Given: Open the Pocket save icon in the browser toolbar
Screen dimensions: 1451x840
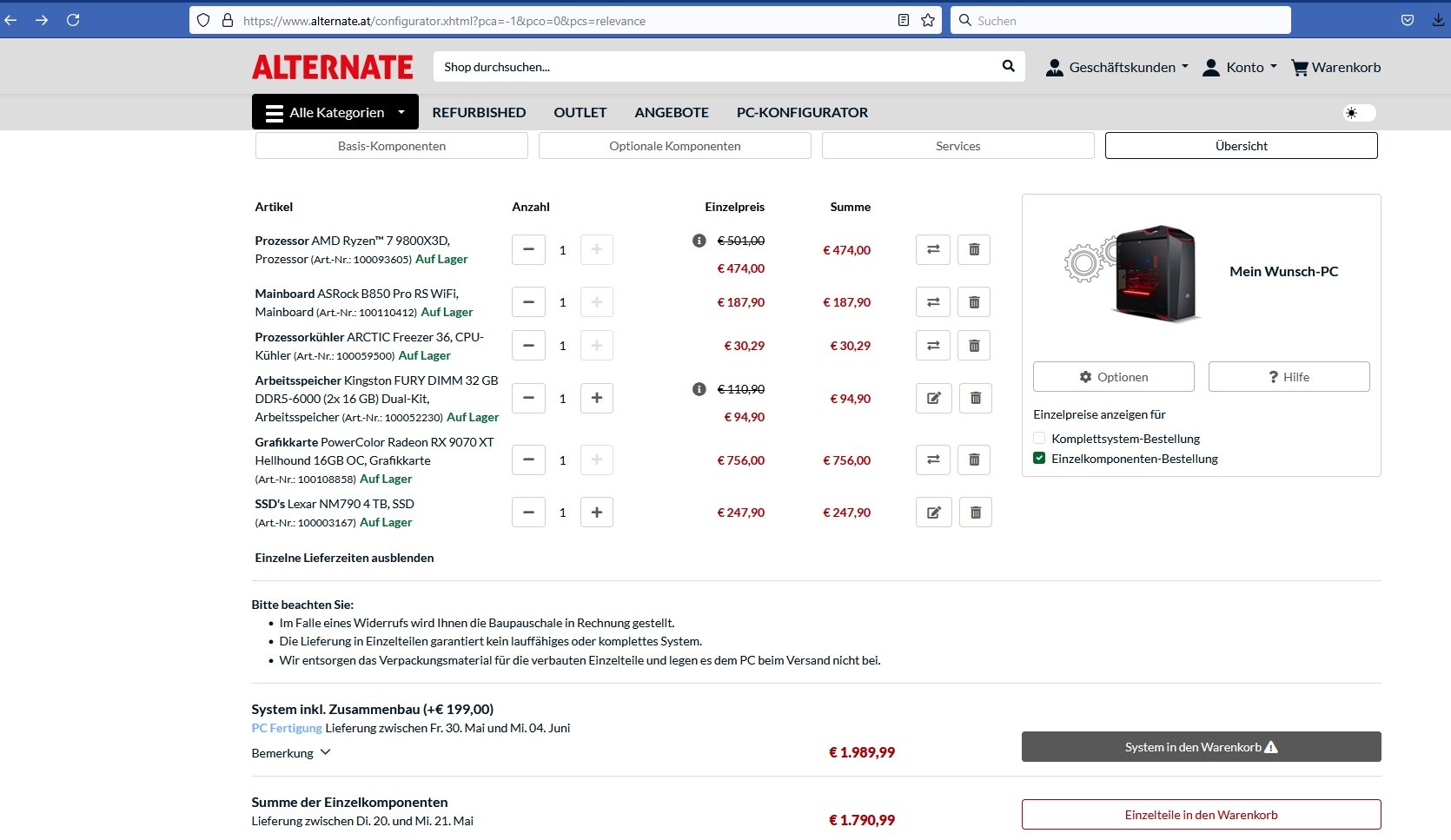Looking at the screenshot, I should point(1408,20).
